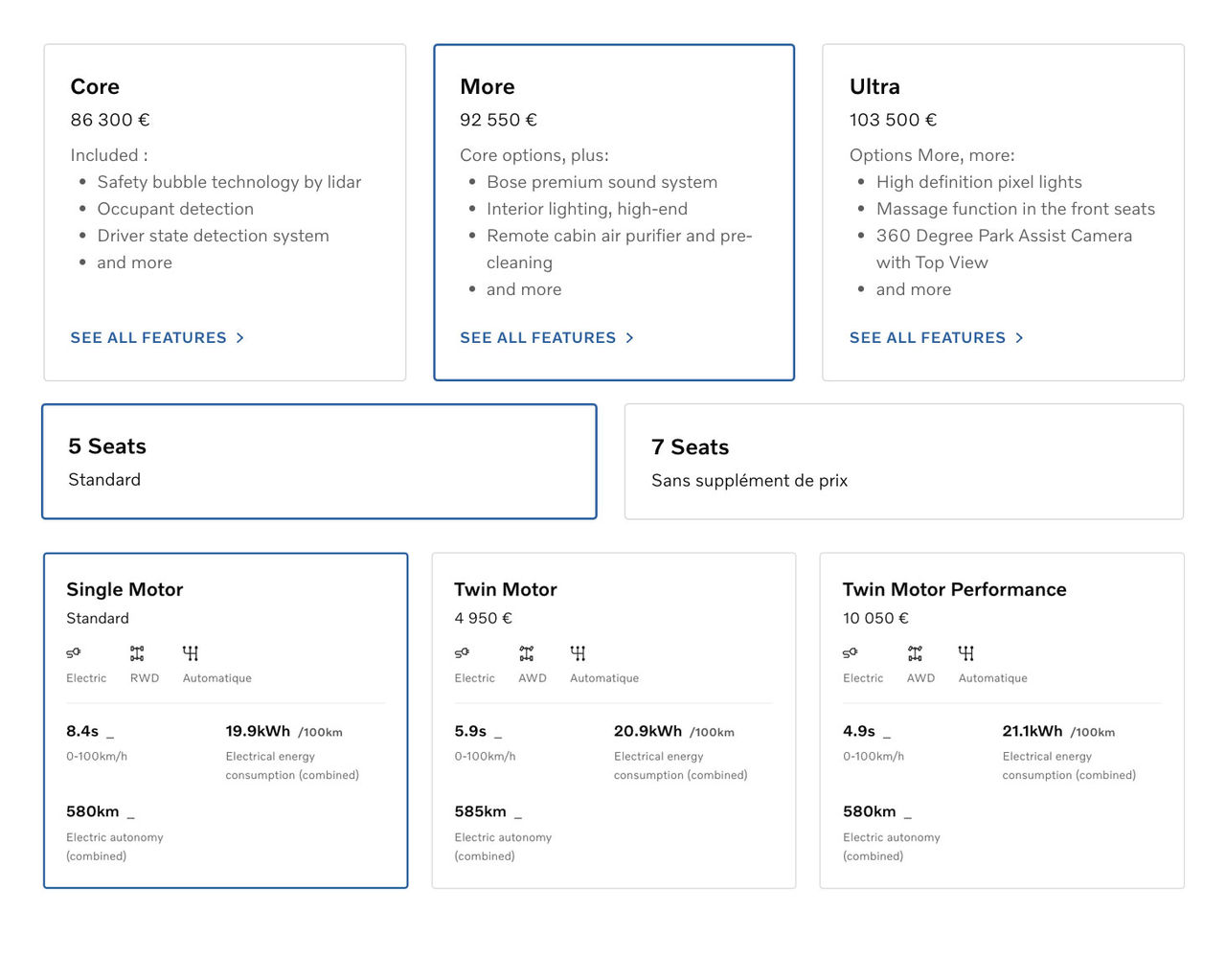Click the Electric icon in Twin Motor card

click(462, 653)
